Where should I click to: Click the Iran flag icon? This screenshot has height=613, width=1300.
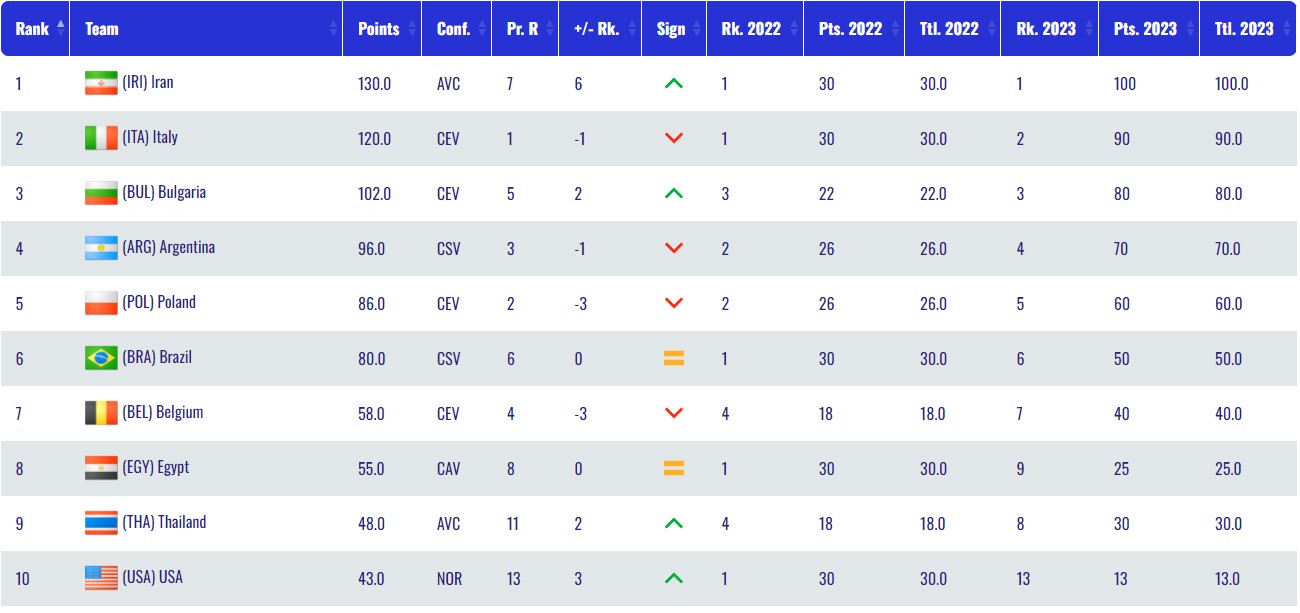tap(101, 84)
